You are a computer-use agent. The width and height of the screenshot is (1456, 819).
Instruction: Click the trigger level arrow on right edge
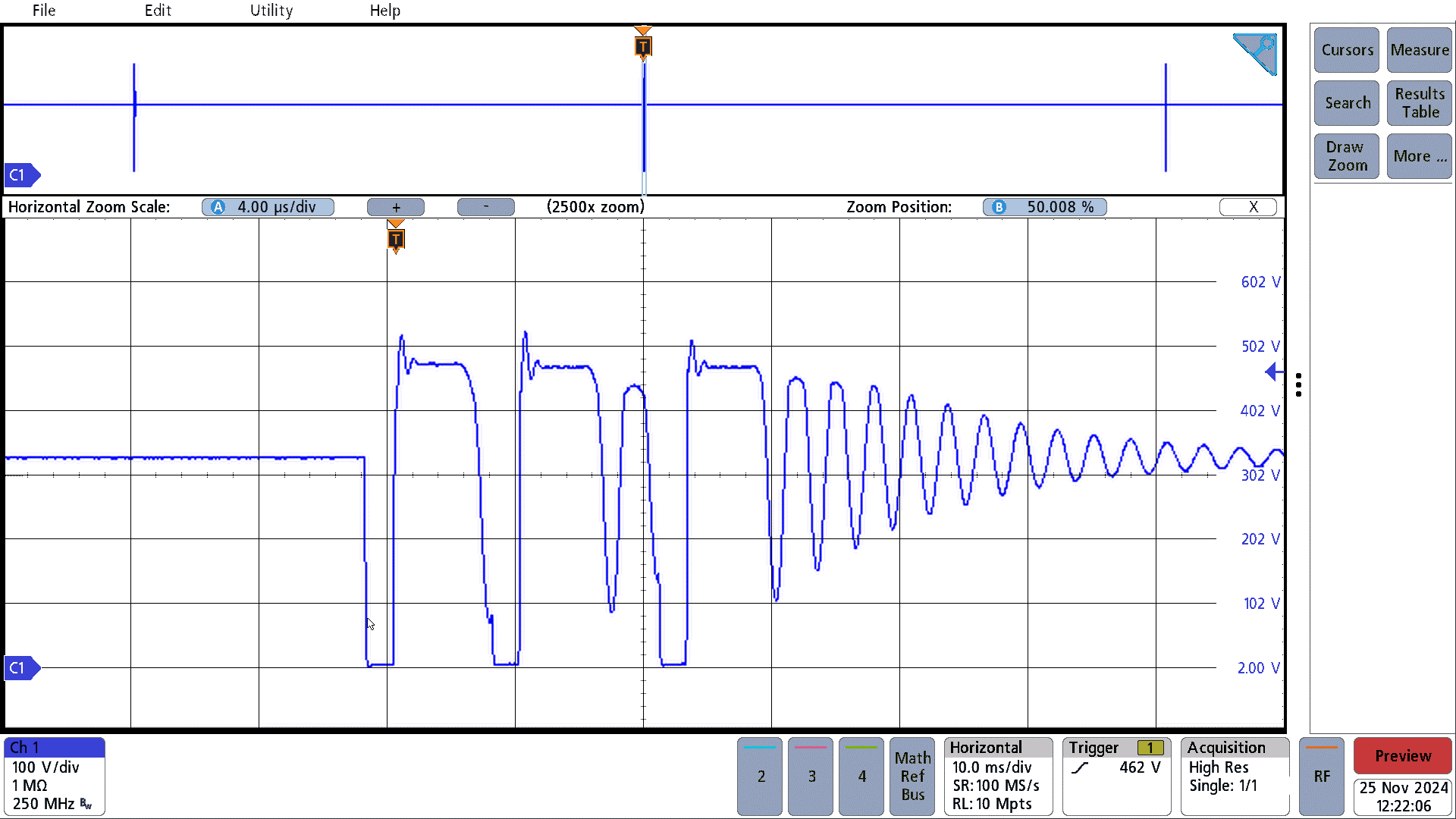pyautogui.click(x=1275, y=372)
